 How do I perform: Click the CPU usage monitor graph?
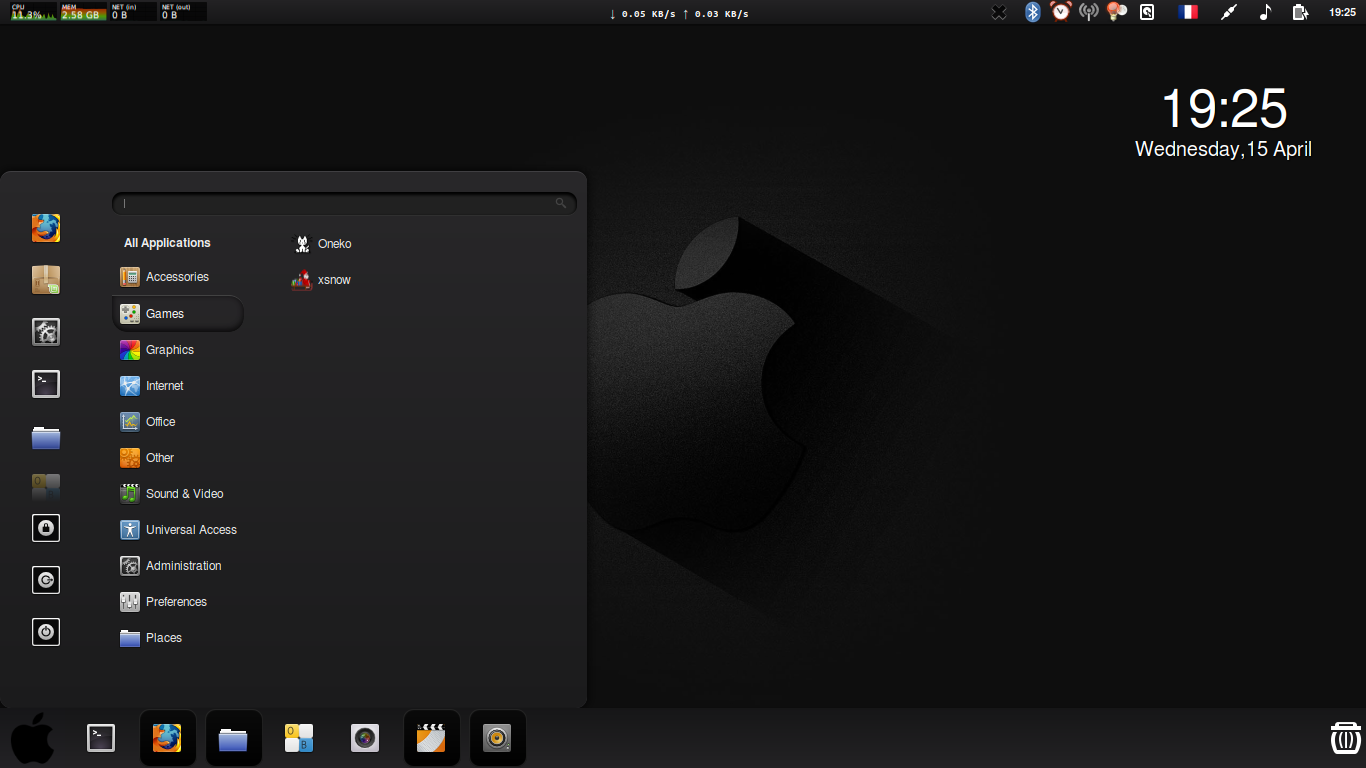[x=33, y=12]
